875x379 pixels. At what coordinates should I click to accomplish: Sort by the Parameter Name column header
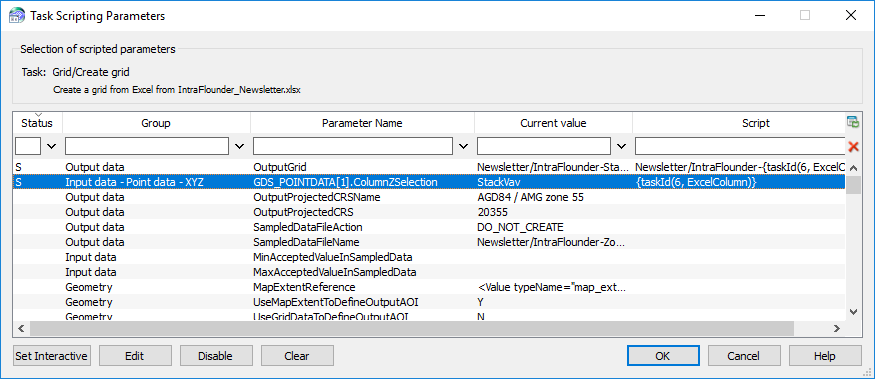(x=362, y=123)
